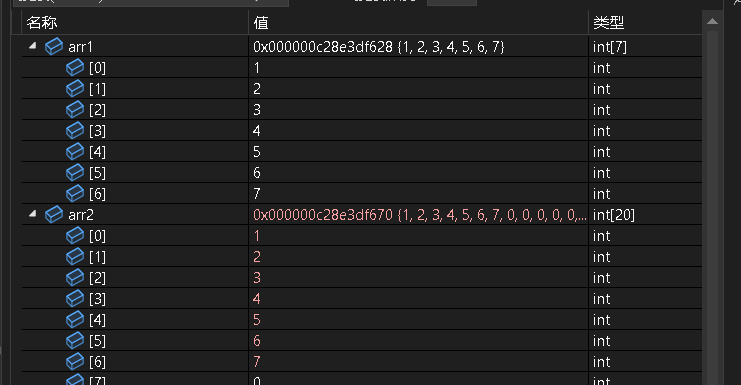Select value 5 of arr1 [4]
The image size is (741, 385).
(x=257, y=152)
